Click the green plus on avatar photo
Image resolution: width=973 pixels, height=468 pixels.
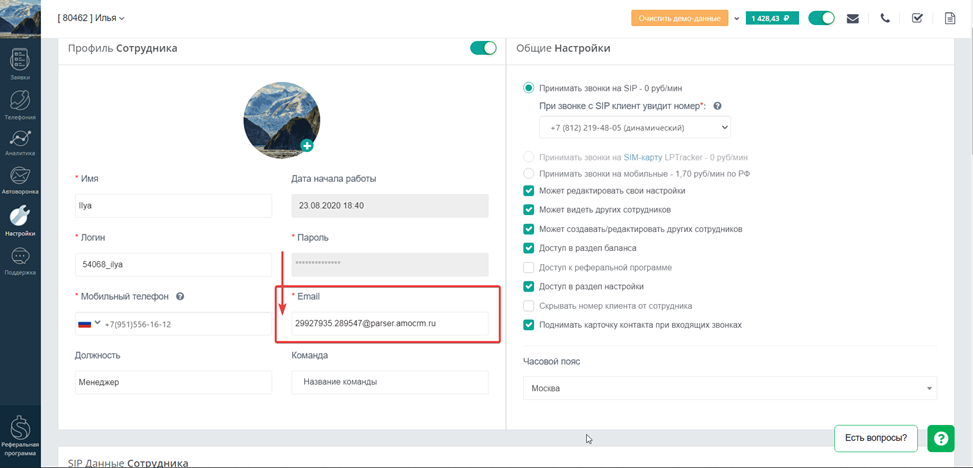click(307, 146)
